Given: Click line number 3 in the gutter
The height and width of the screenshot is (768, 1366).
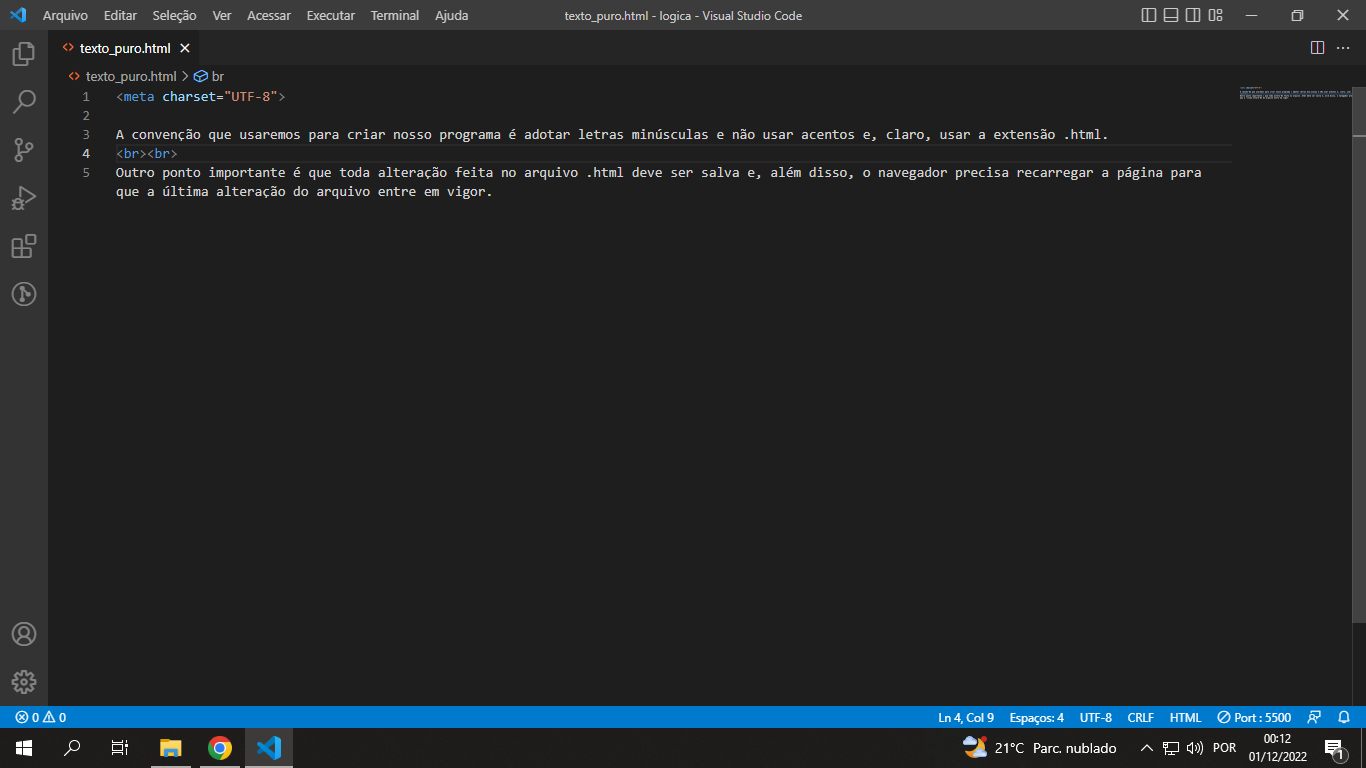Looking at the screenshot, I should [86, 135].
